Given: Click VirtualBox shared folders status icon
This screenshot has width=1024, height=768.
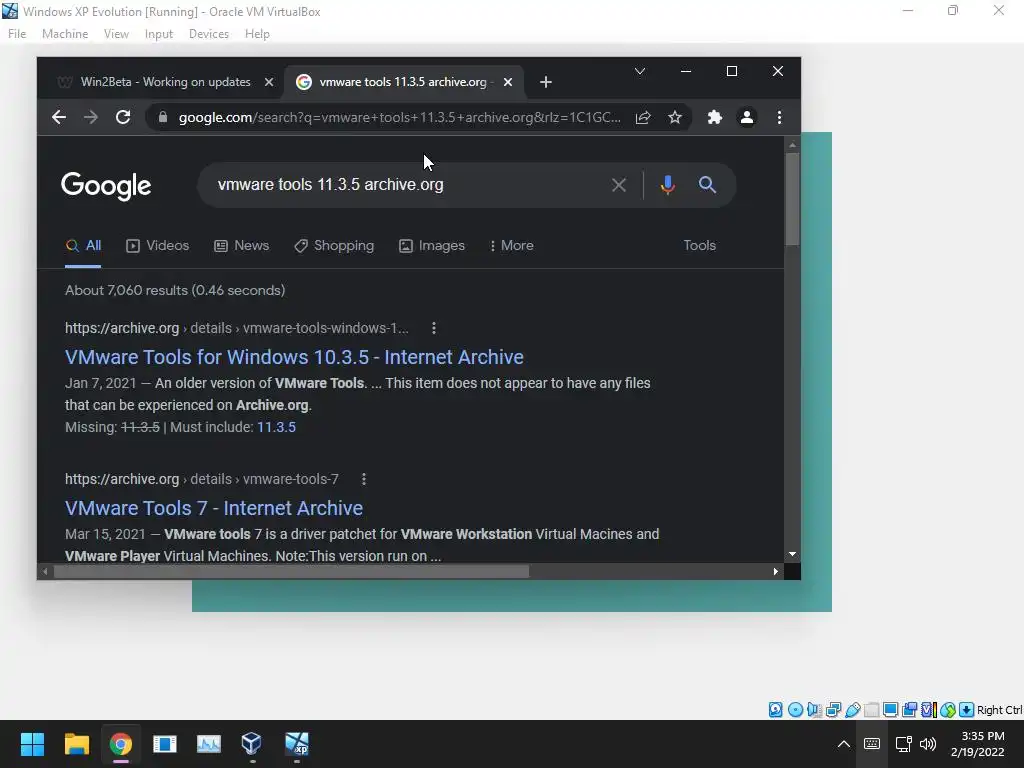Looking at the screenshot, I should (x=871, y=709).
